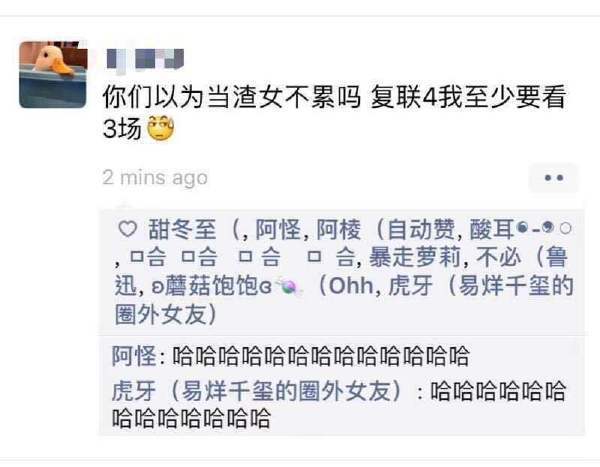The height and width of the screenshot is (467, 600).
Task: Select liker 暴走萝莉
Action: point(414,257)
